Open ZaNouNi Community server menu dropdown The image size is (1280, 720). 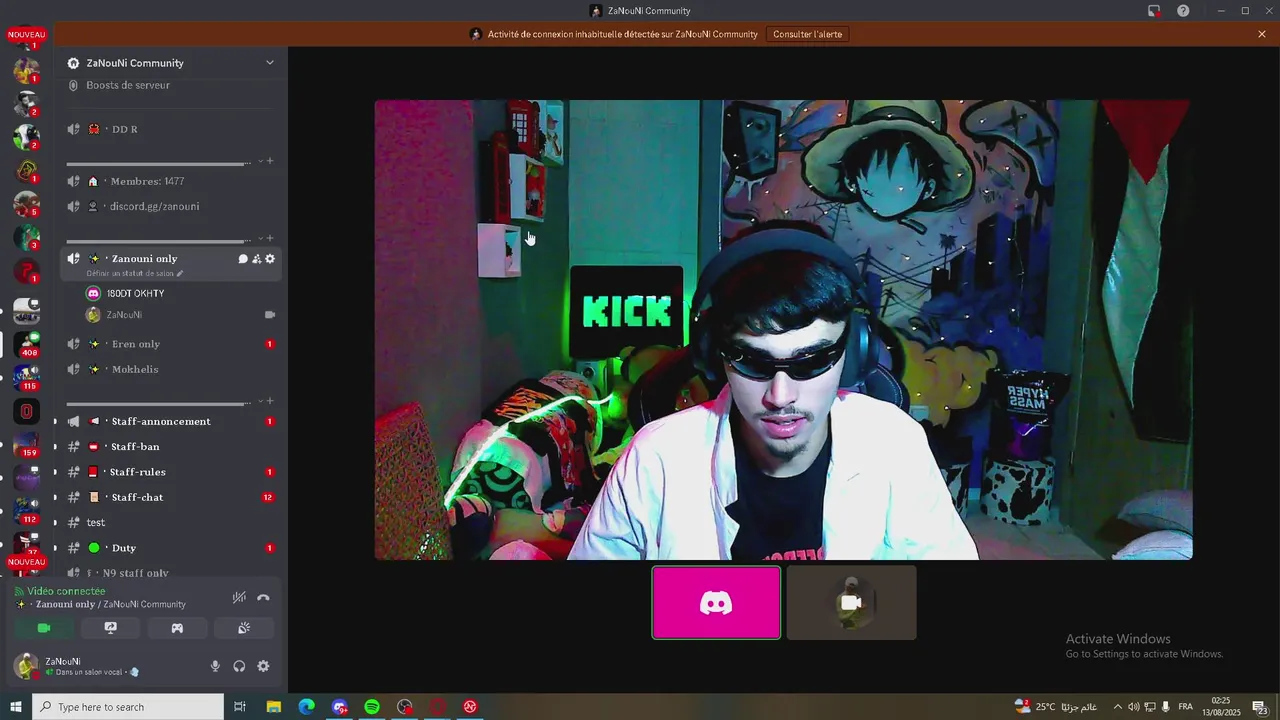[x=269, y=63]
